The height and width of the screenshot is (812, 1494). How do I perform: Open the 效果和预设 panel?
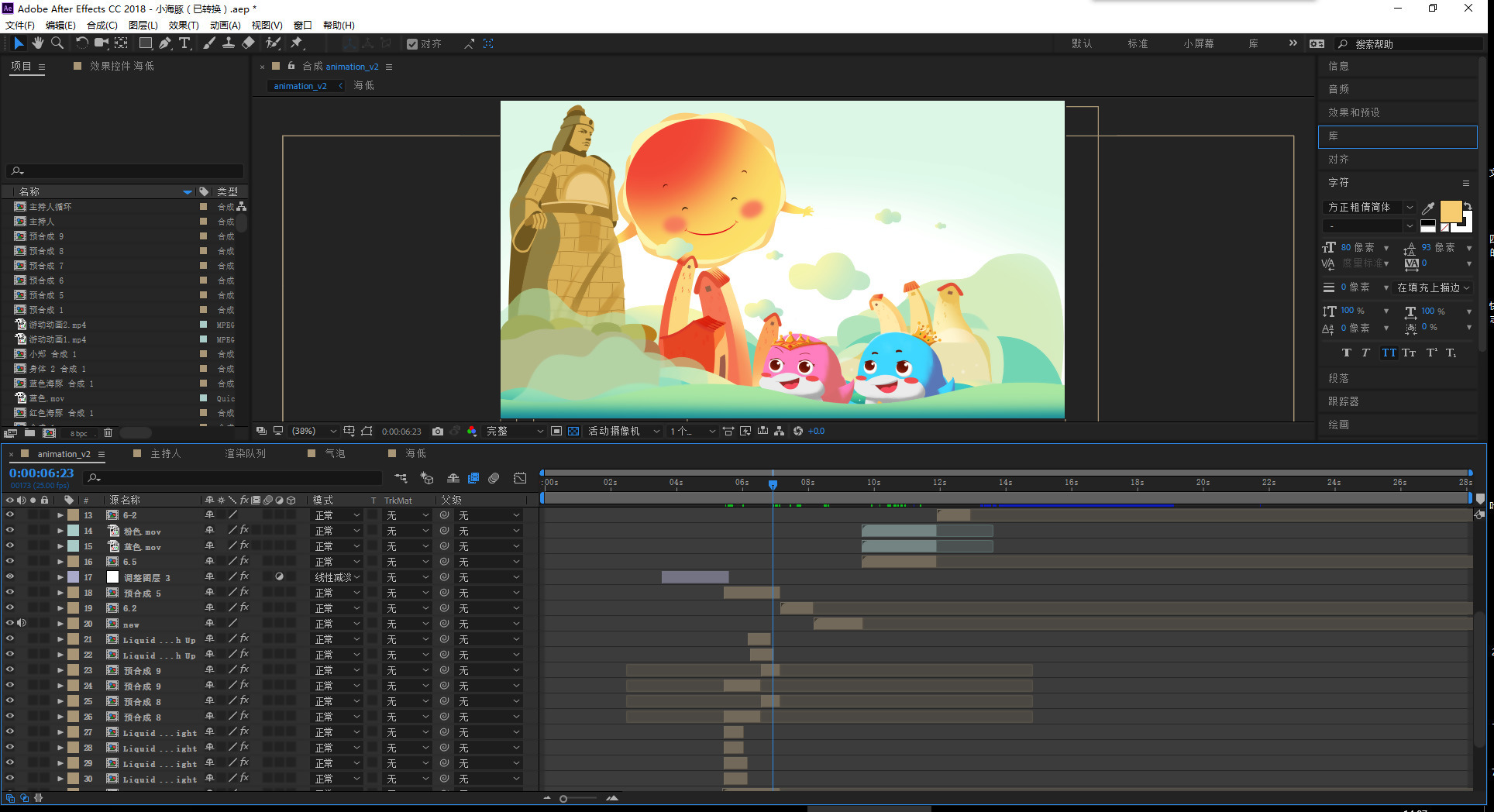tap(1354, 112)
